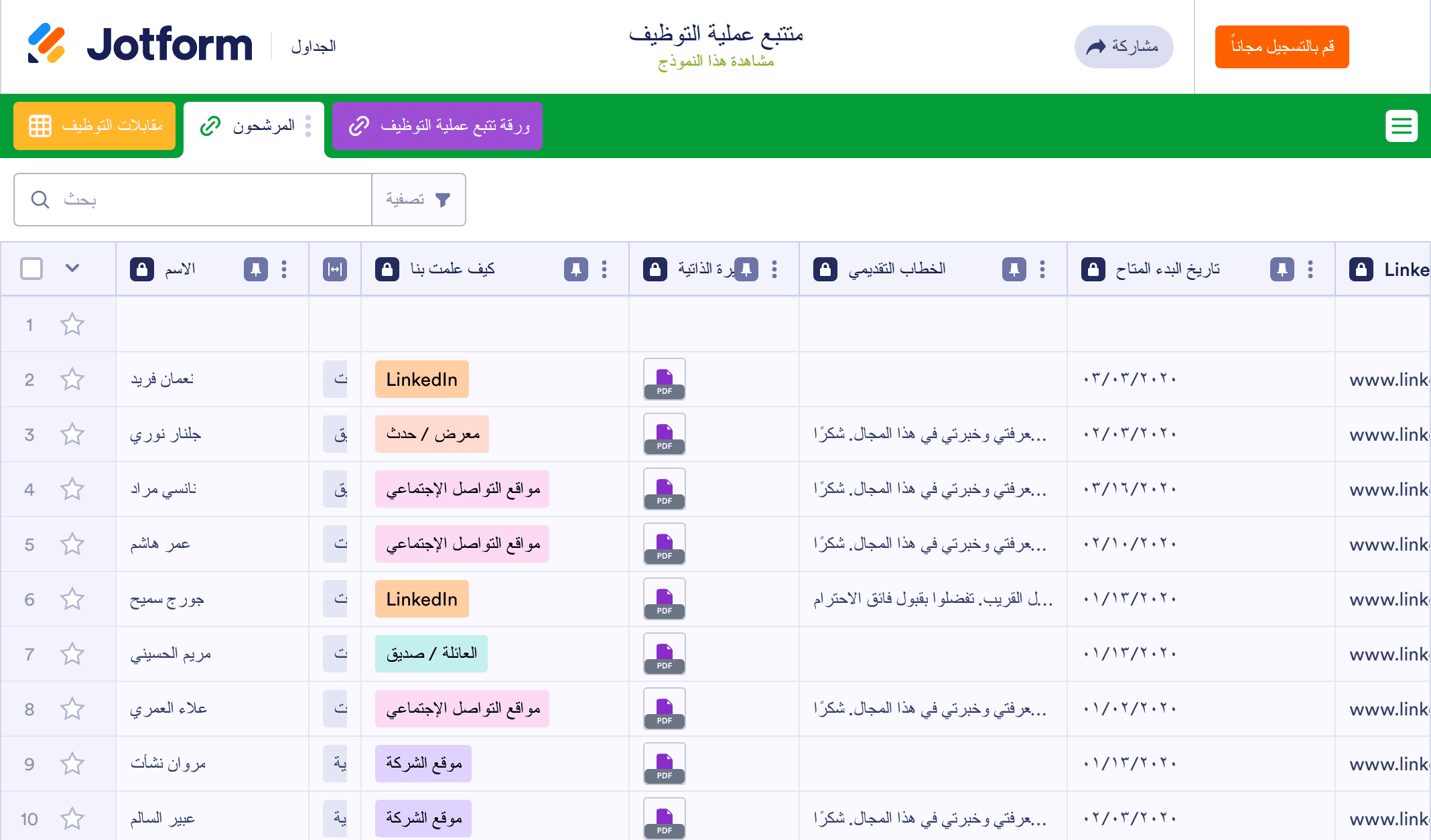Star row 2 as favorite
Viewport: 1431px width, 840px height.
coord(72,380)
